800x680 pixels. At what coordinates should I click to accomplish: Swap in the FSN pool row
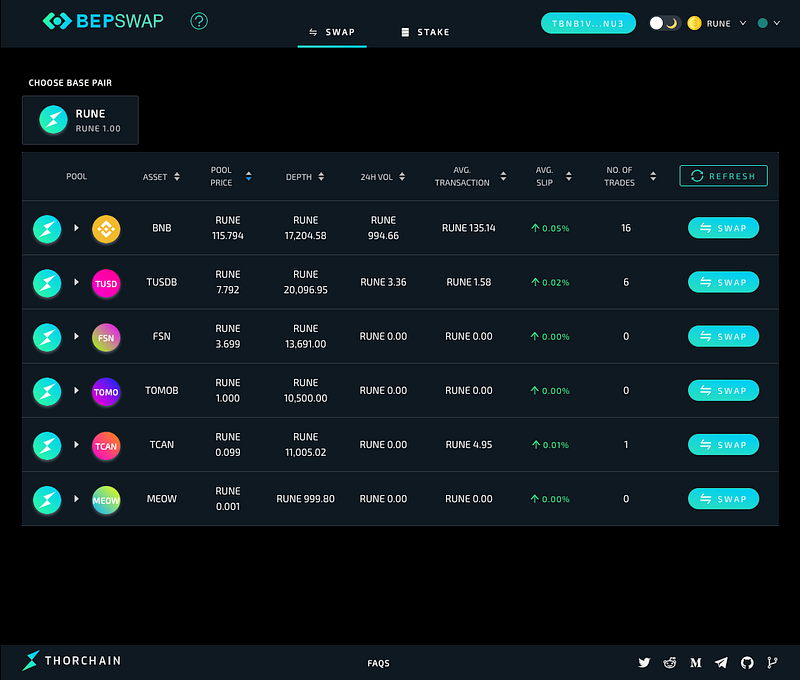723,336
